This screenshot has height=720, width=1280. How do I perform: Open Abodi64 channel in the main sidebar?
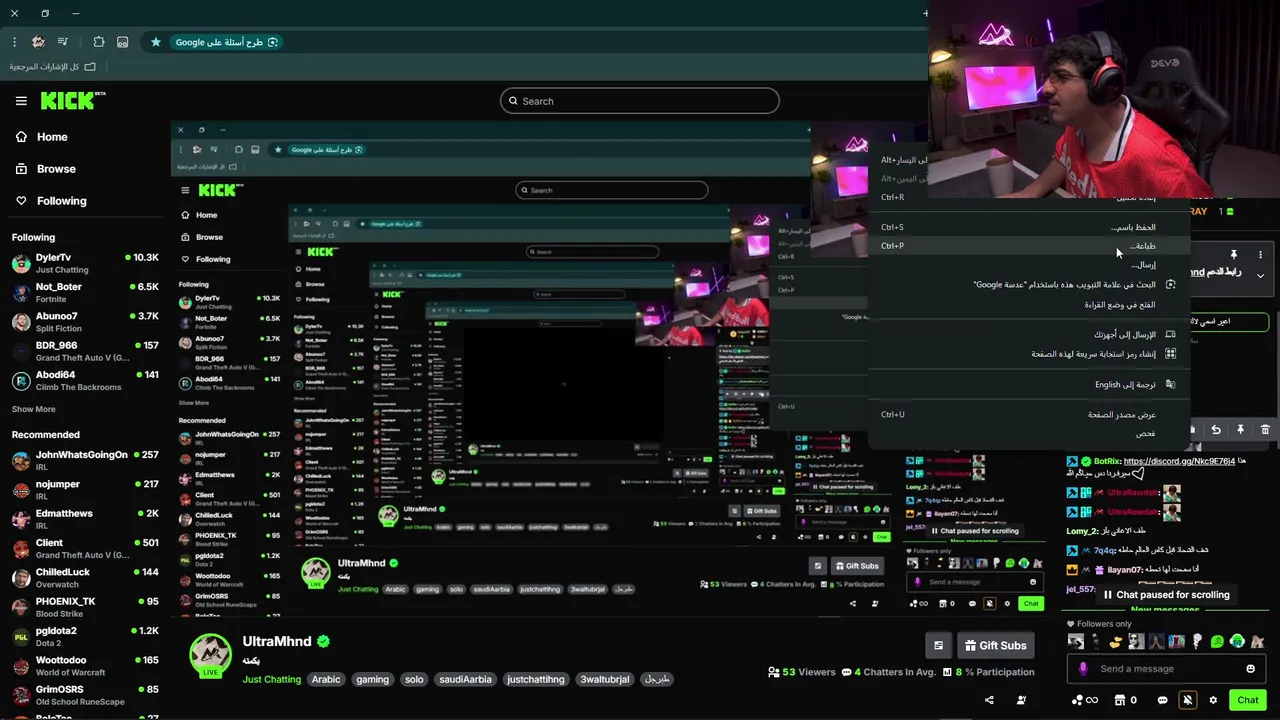pos(85,380)
